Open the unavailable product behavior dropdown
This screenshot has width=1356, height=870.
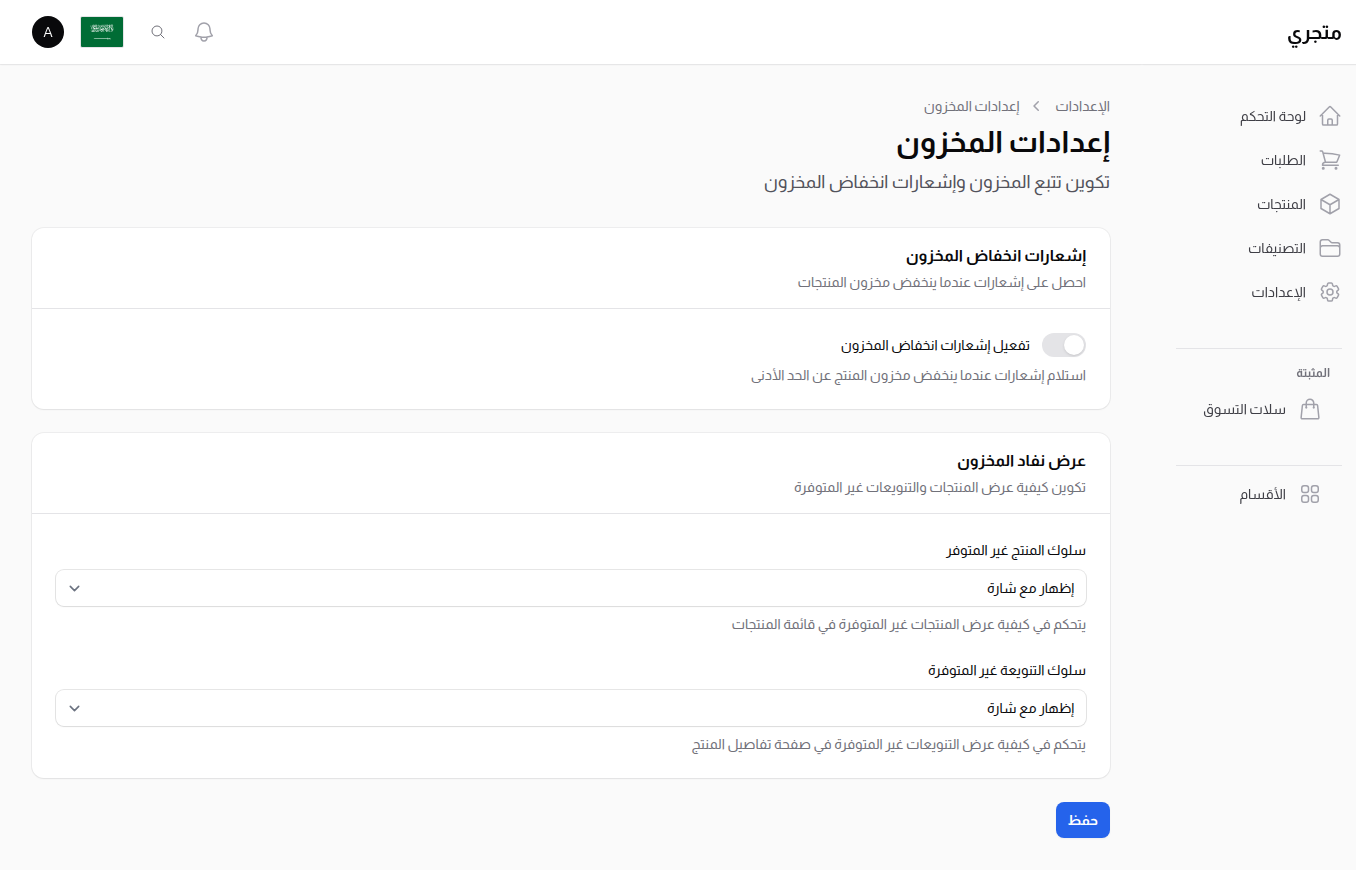[x=571, y=588]
